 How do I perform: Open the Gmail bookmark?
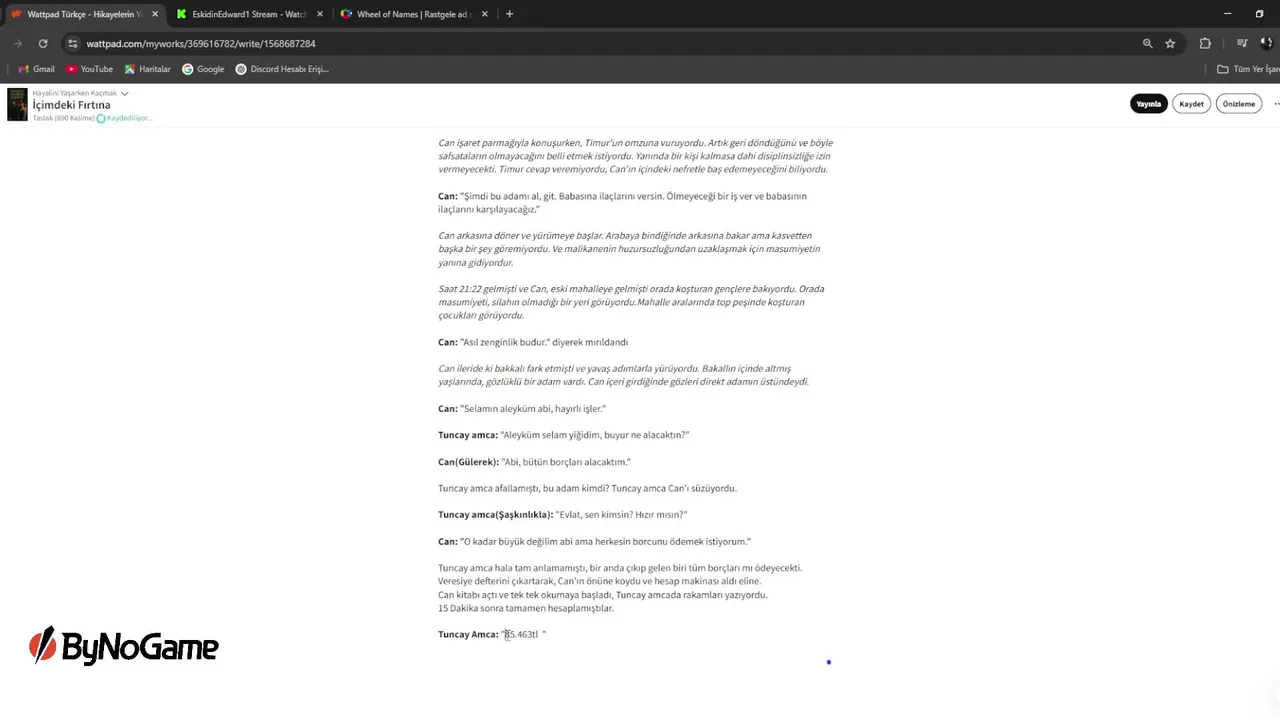coord(36,69)
